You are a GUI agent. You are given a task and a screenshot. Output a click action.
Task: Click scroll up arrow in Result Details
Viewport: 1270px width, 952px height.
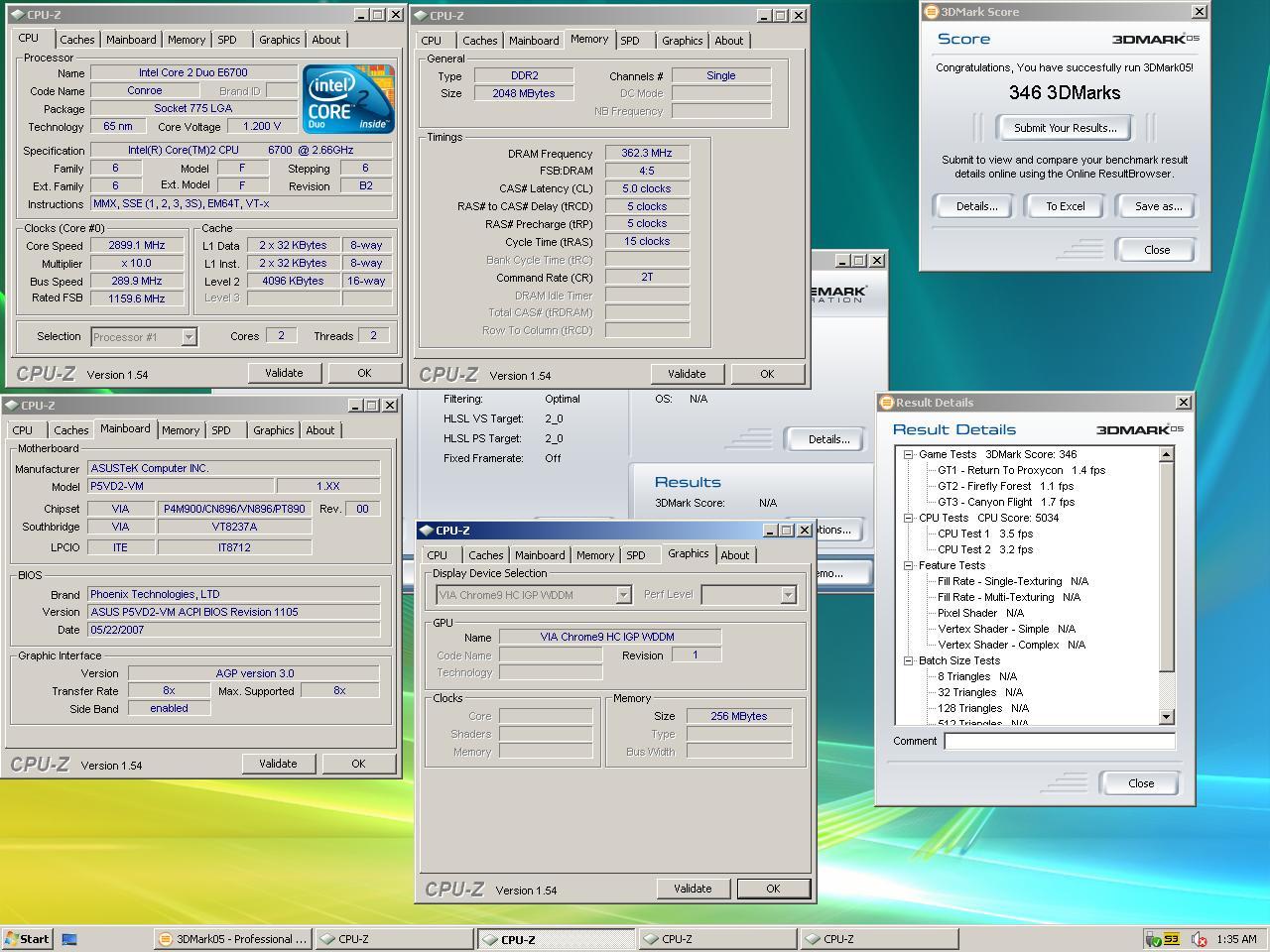(1166, 454)
